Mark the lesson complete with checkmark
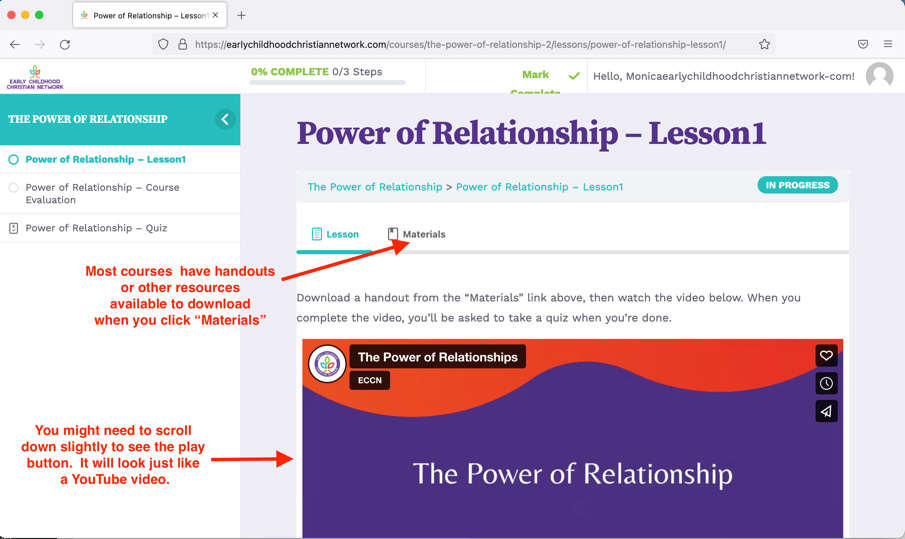The height and width of the screenshot is (539, 905). coord(573,76)
